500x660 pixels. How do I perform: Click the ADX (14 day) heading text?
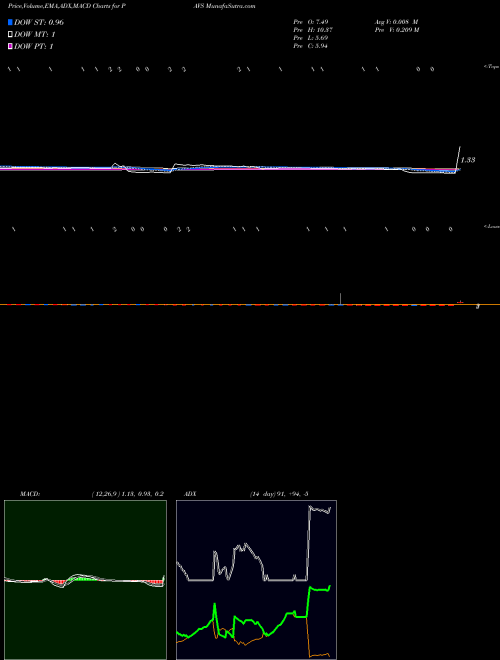point(247,494)
